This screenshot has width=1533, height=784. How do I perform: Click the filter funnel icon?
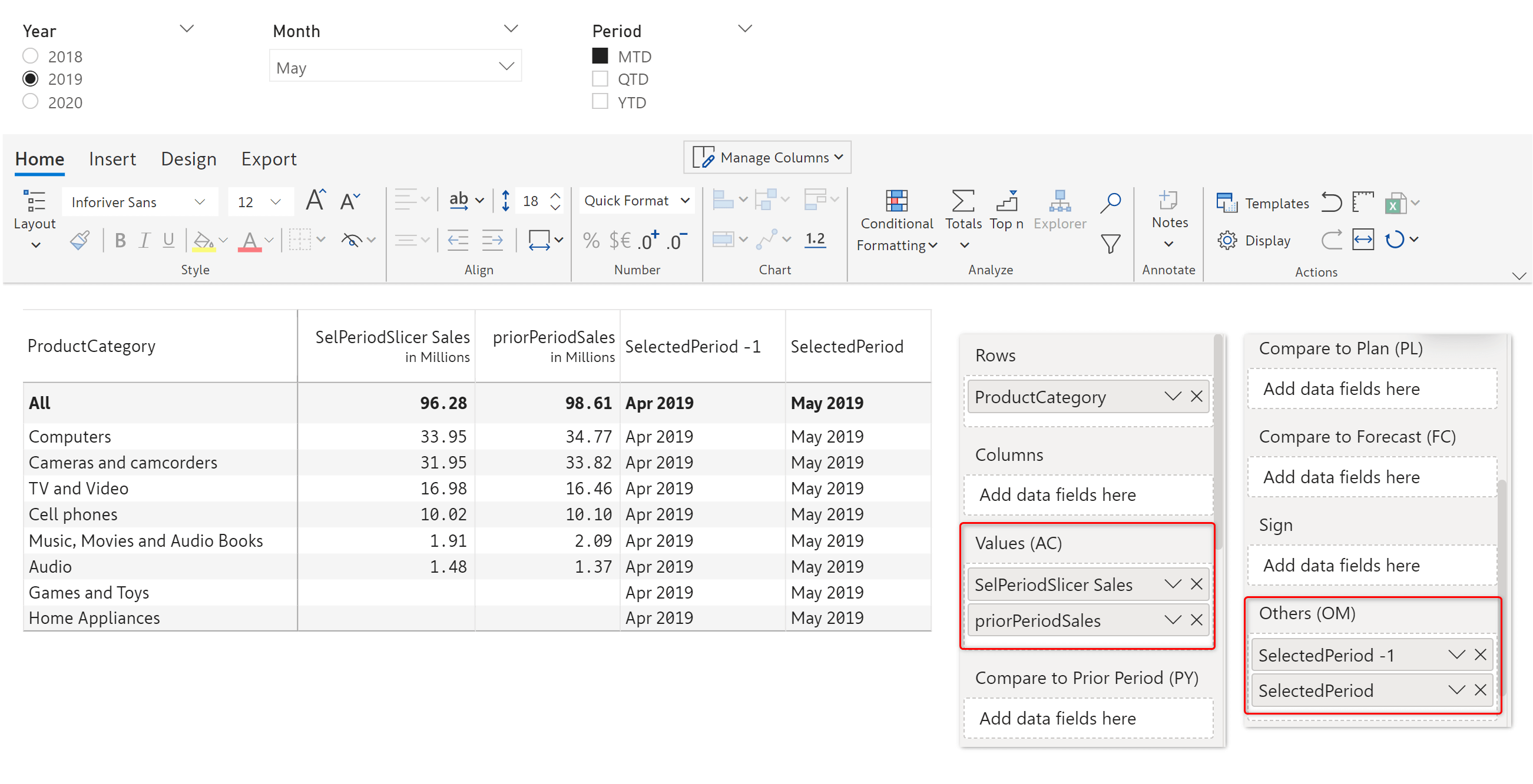click(x=1111, y=243)
